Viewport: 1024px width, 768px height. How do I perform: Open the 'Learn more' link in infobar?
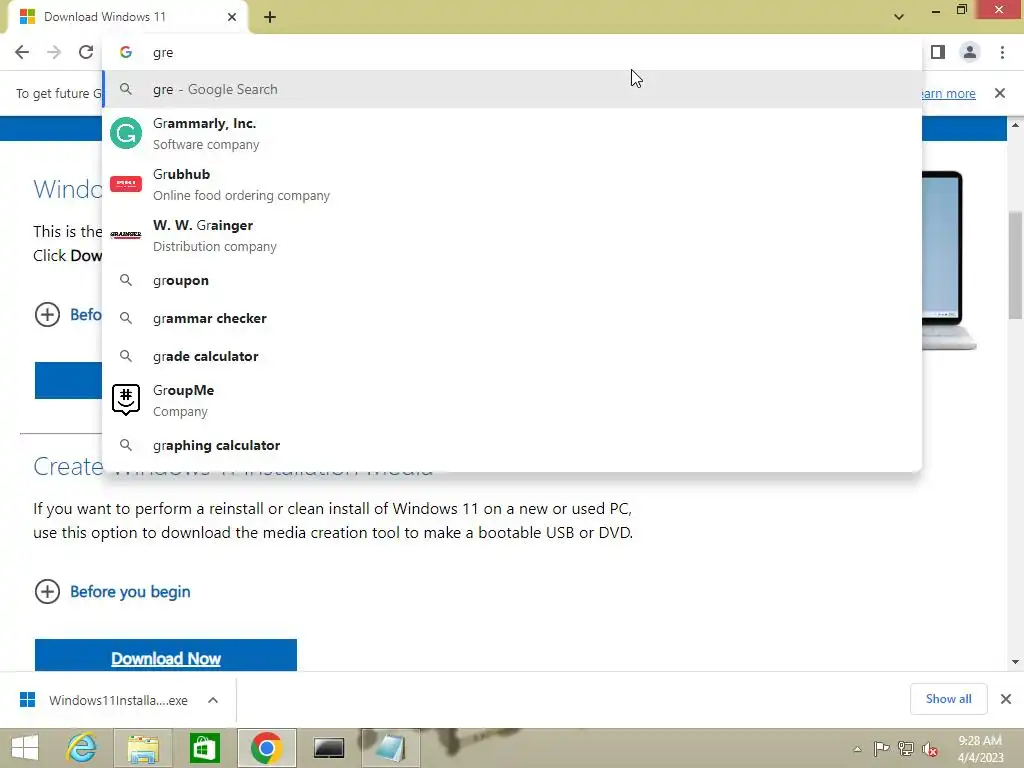pyautogui.click(x=948, y=93)
